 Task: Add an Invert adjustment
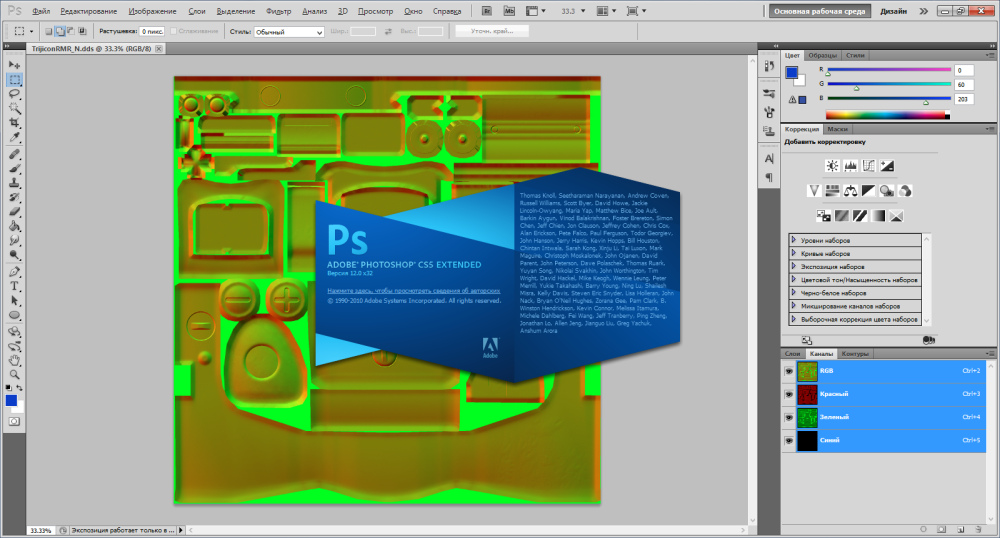(x=823, y=216)
